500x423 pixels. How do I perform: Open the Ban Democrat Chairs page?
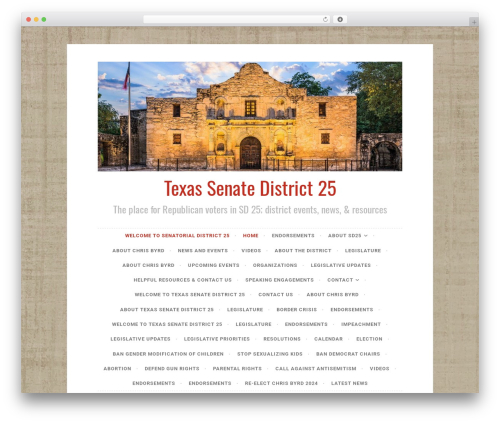pyautogui.click(x=348, y=354)
